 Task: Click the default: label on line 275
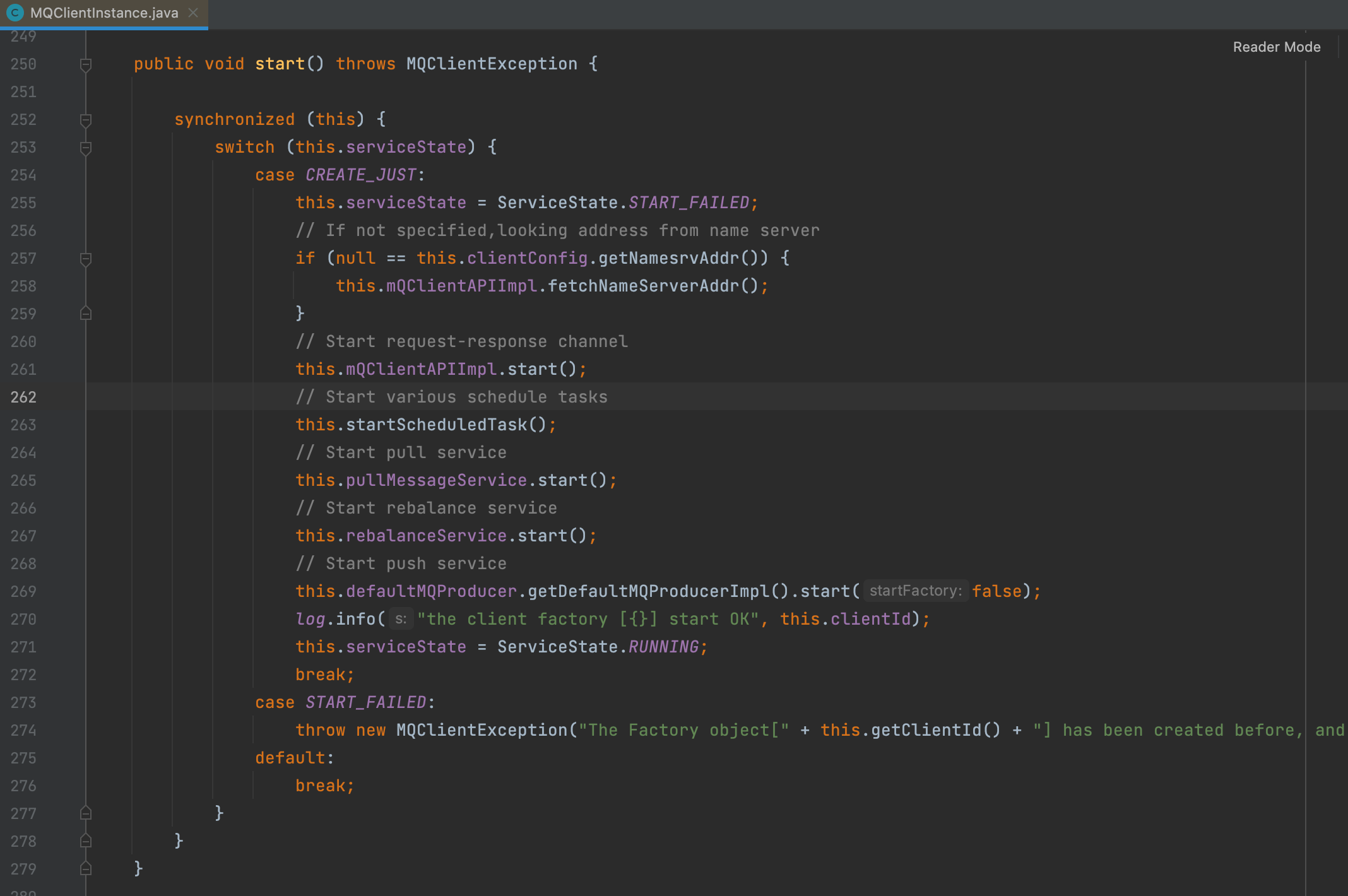coord(295,758)
